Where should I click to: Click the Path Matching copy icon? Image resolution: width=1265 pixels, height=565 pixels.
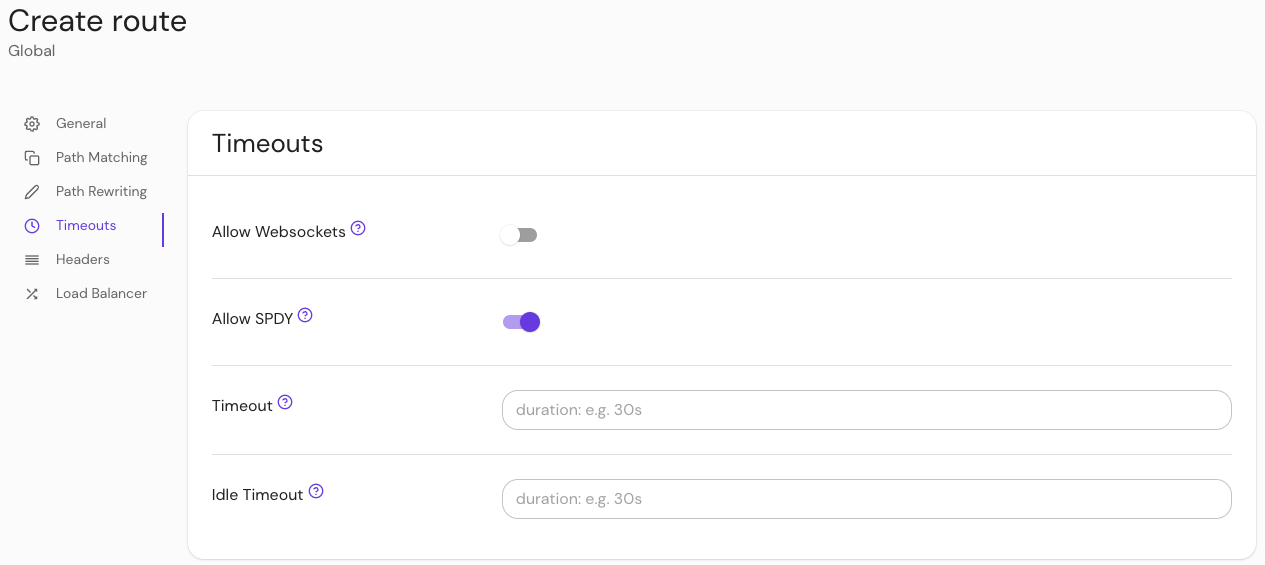click(x=32, y=158)
